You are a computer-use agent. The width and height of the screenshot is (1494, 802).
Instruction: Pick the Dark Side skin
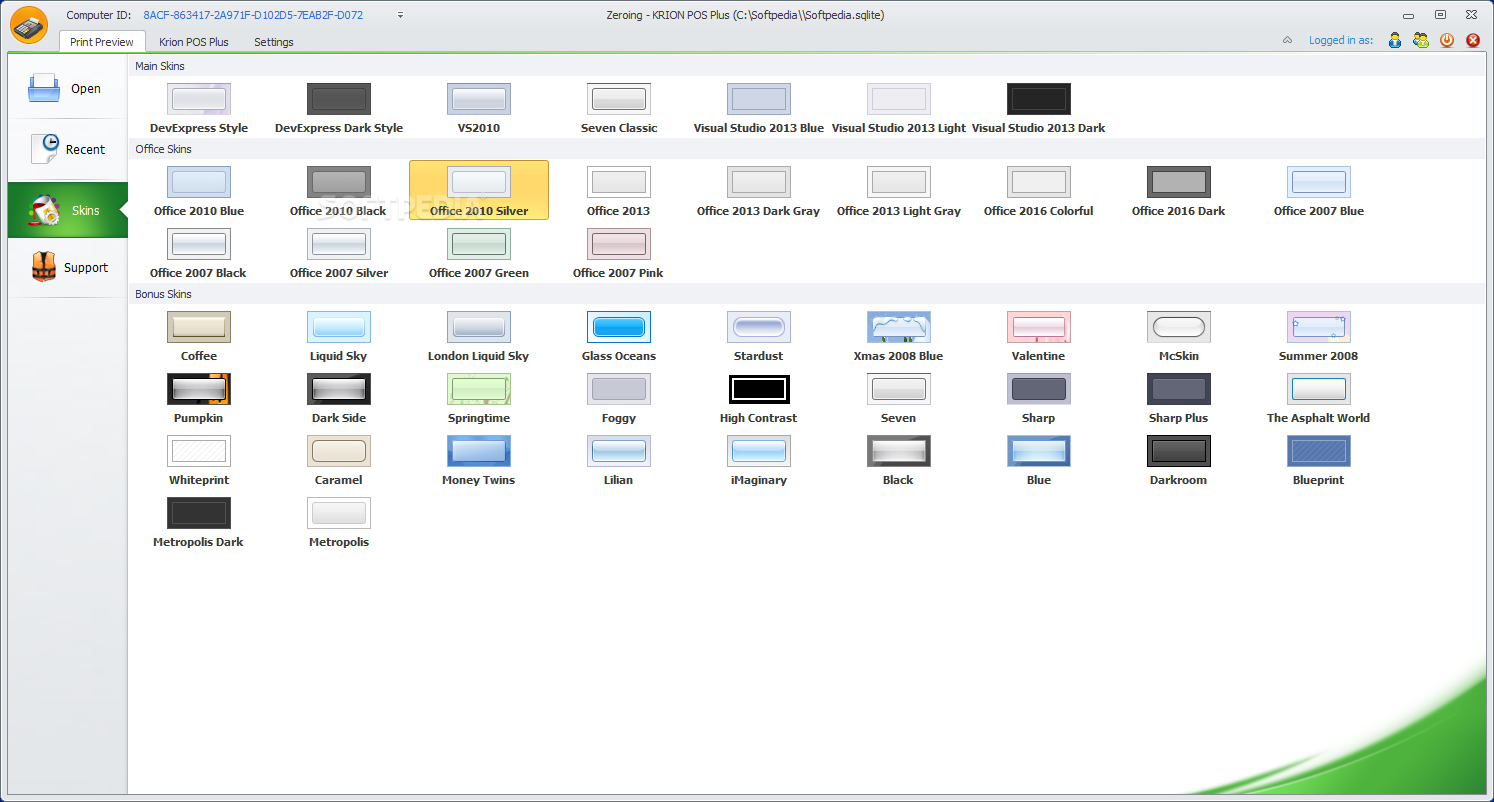(339, 398)
